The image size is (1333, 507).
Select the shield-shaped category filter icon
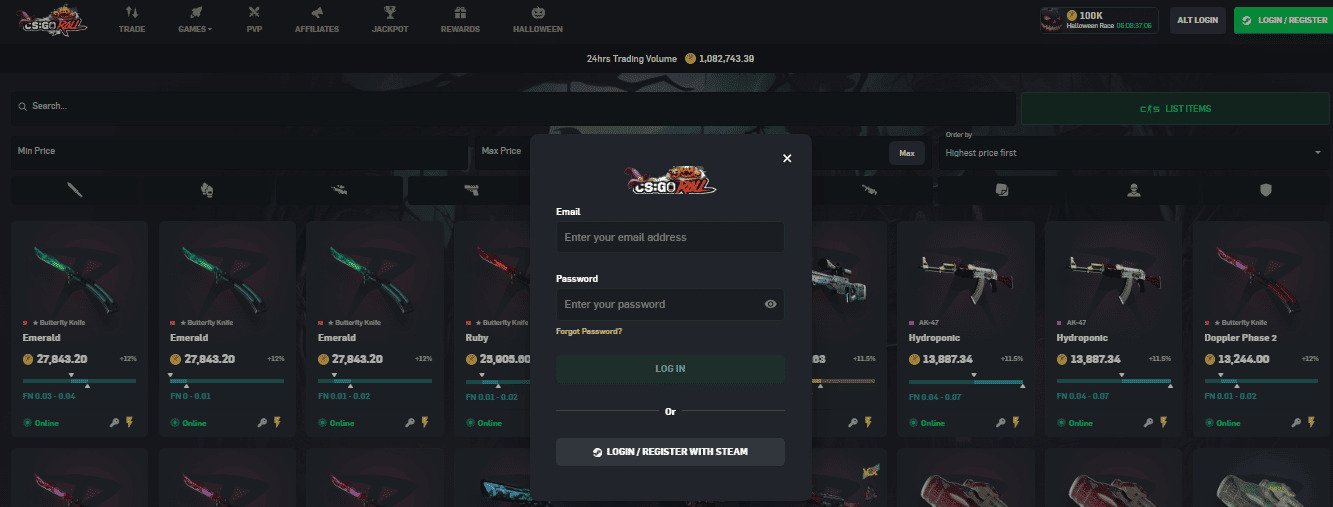(x=1265, y=190)
